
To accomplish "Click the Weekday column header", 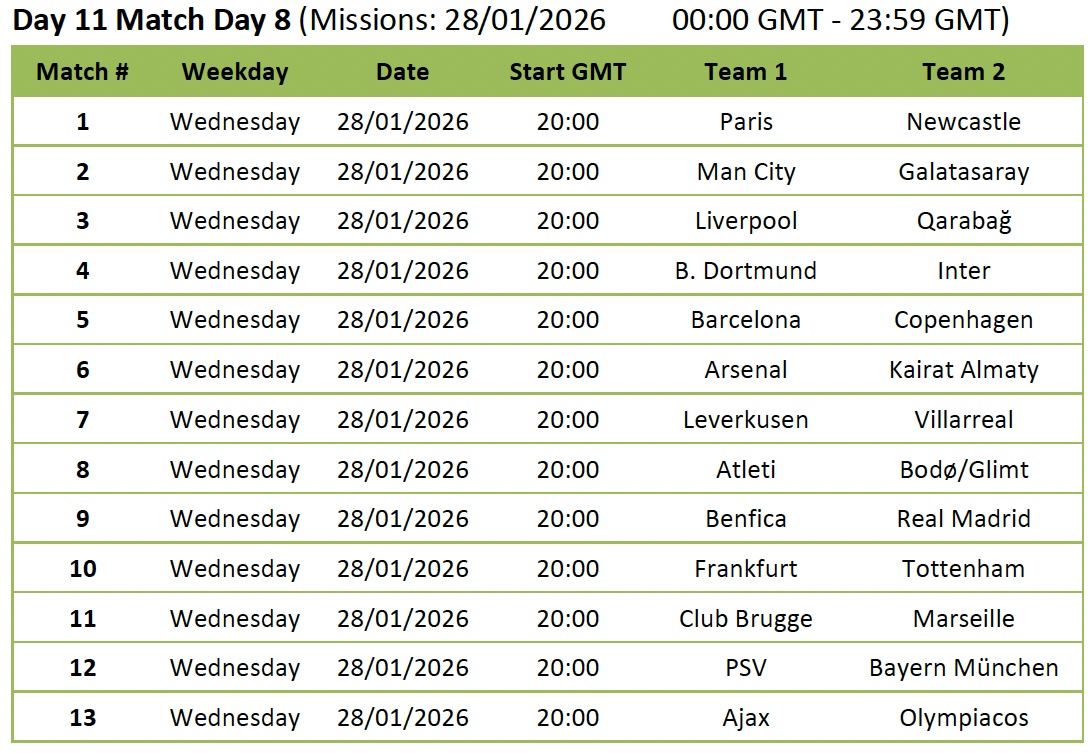I will point(235,72).
